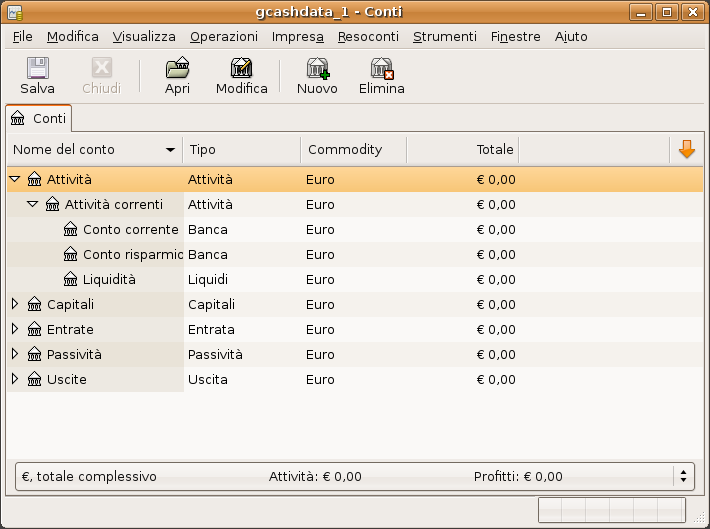Click the Nuovo new account icon
The height and width of the screenshot is (529, 710).
[x=317, y=69]
